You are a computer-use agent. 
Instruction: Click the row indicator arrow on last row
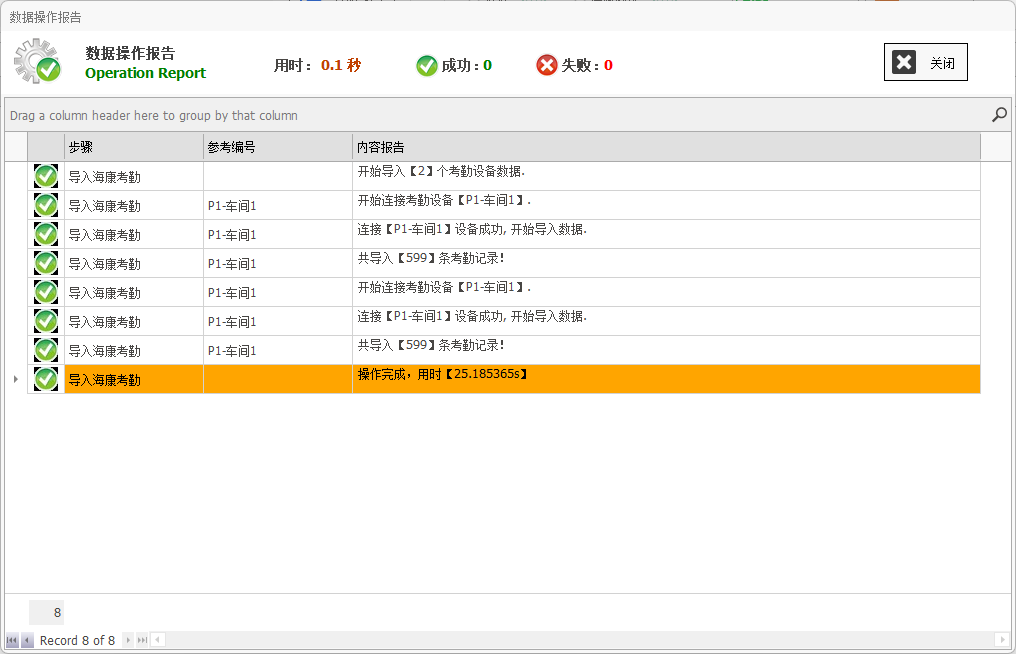(15, 379)
